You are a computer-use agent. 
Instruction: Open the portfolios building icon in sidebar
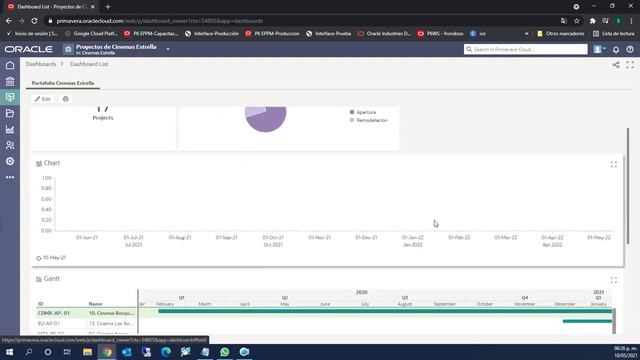10,81
